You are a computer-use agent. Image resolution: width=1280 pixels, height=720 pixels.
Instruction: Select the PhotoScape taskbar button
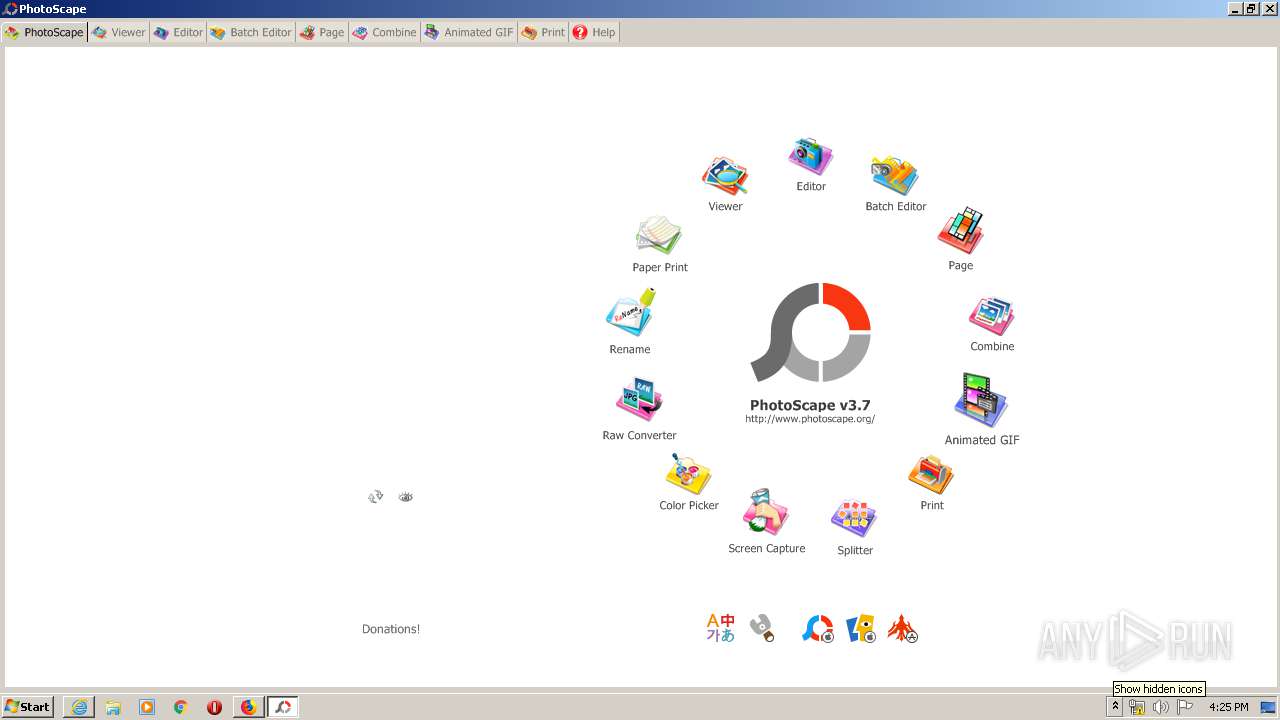[x=283, y=707]
